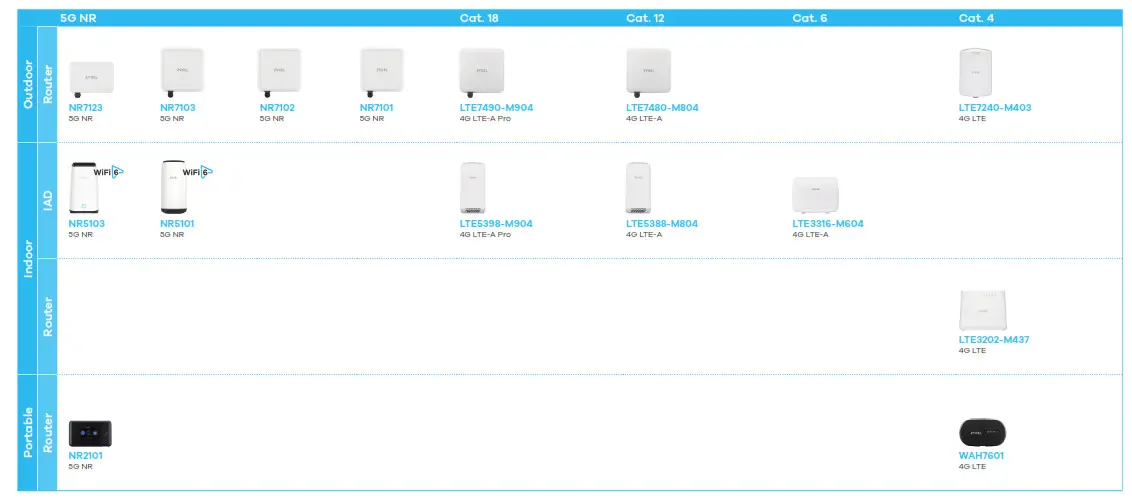Select the Cat. 4 column header

[976, 18]
